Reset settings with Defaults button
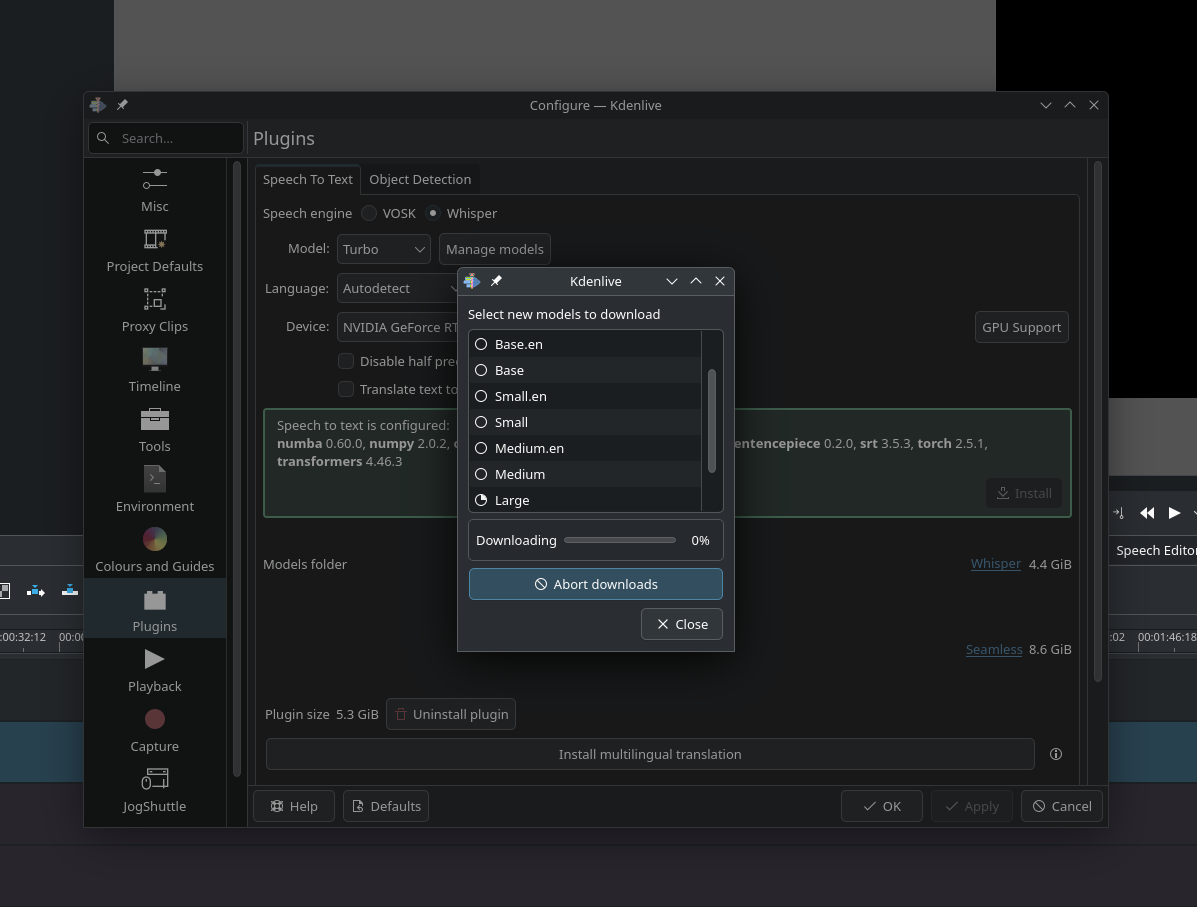The width and height of the screenshot is (1197, 907). point(386,806)
